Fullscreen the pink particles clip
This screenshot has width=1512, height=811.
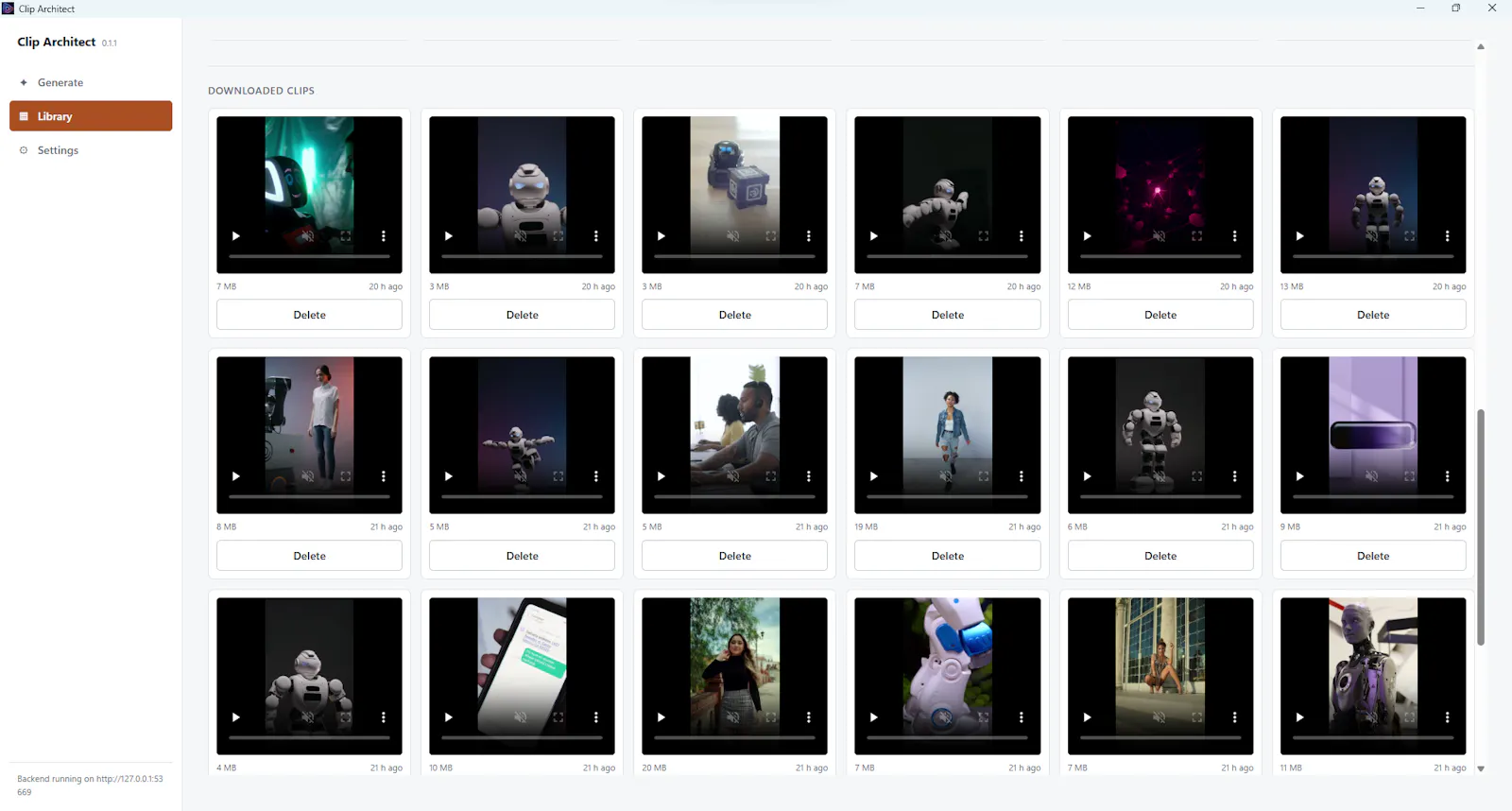(x=1197, y=236)
